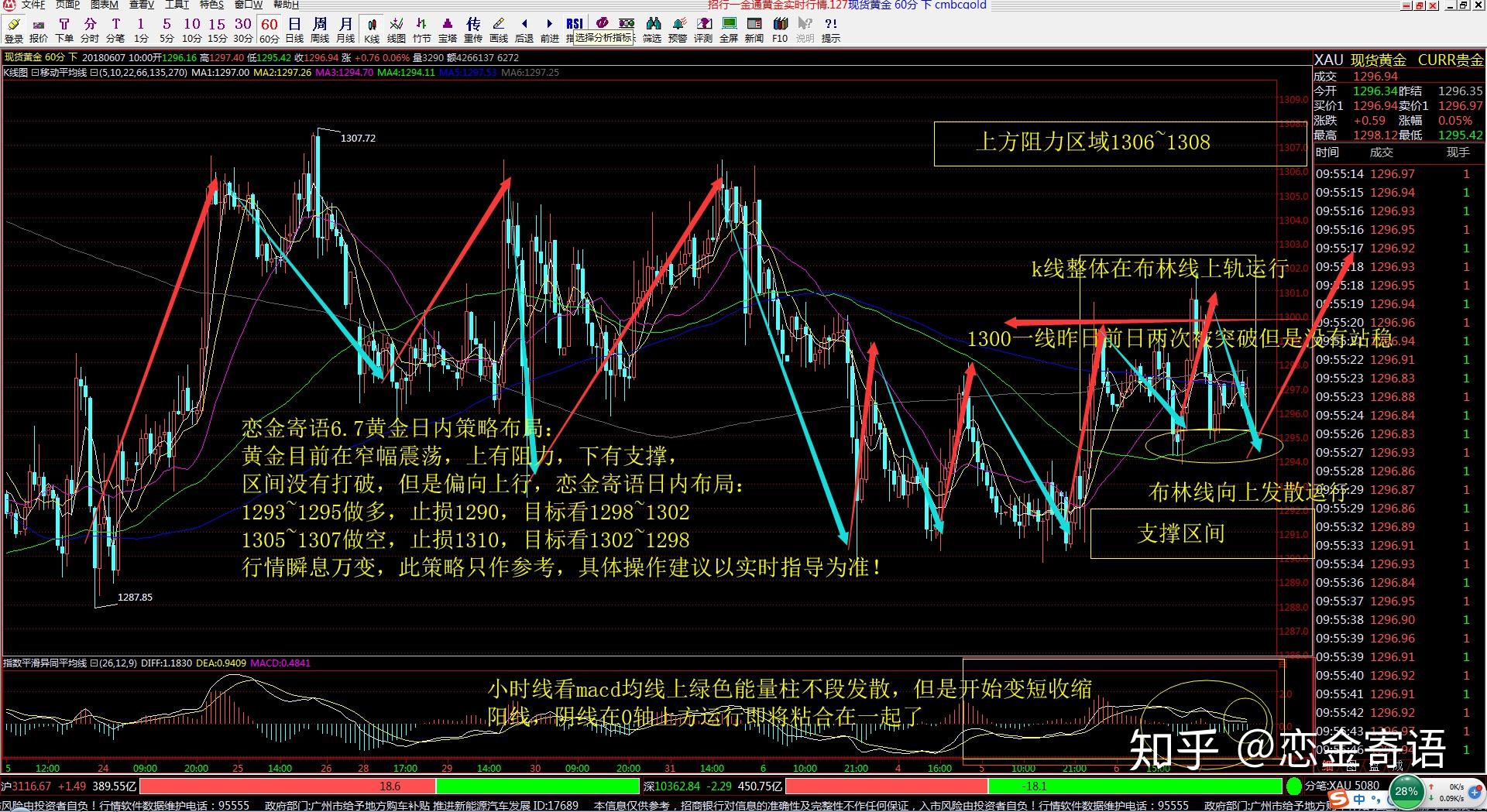Click the 分笔:XAU 5080 status entry
Screen dimensions: 1487x812
pyautogui.click(x=1343, y=786)
